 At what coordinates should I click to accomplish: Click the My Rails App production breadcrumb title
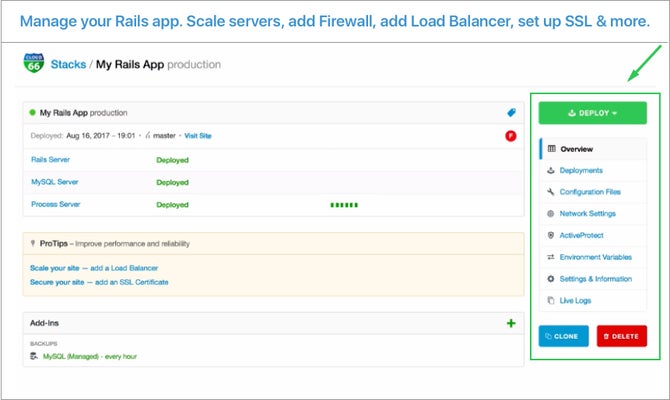pyautogui.click(x=158, y=64)
